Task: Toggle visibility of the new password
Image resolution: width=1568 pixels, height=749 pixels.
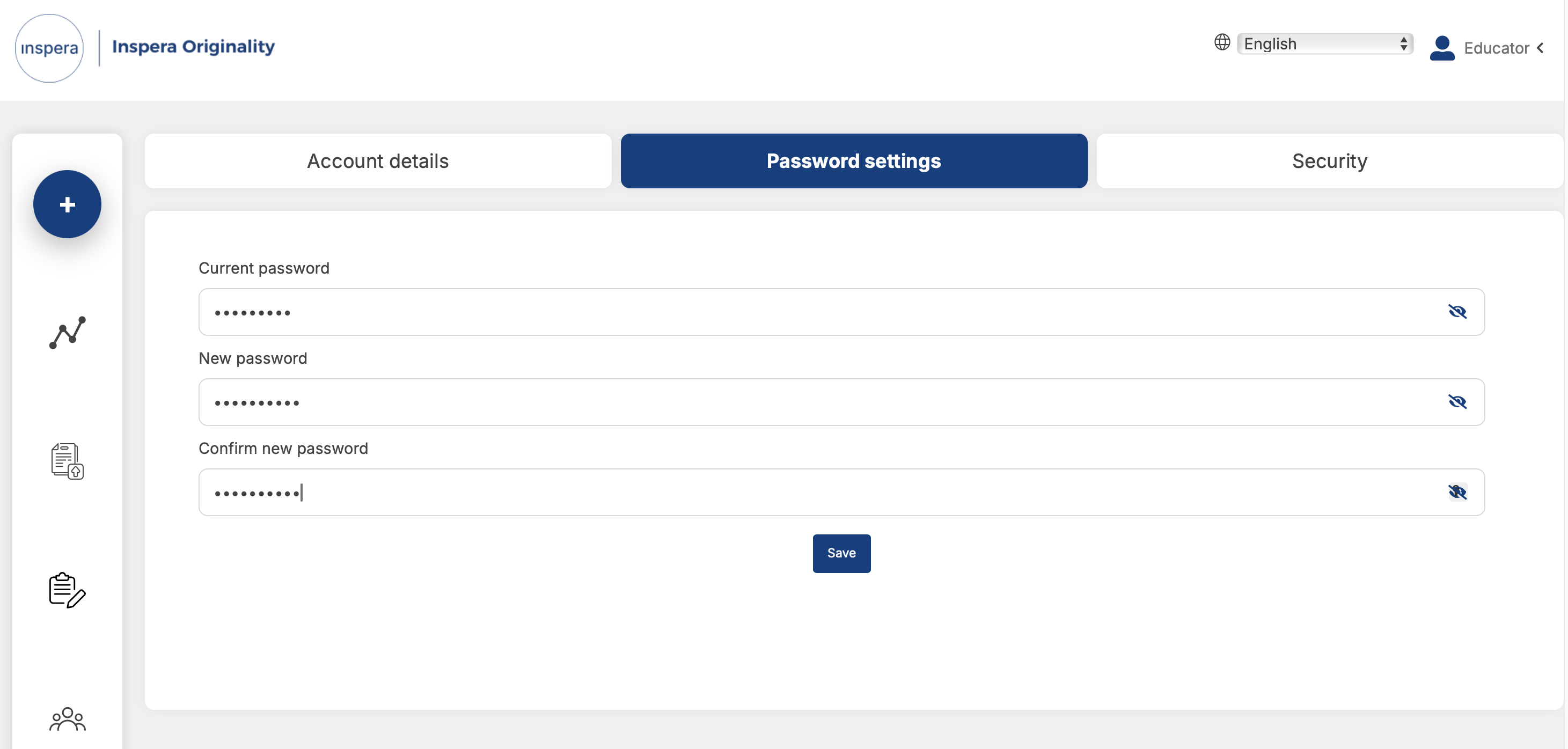Action: pos(1456,401)
